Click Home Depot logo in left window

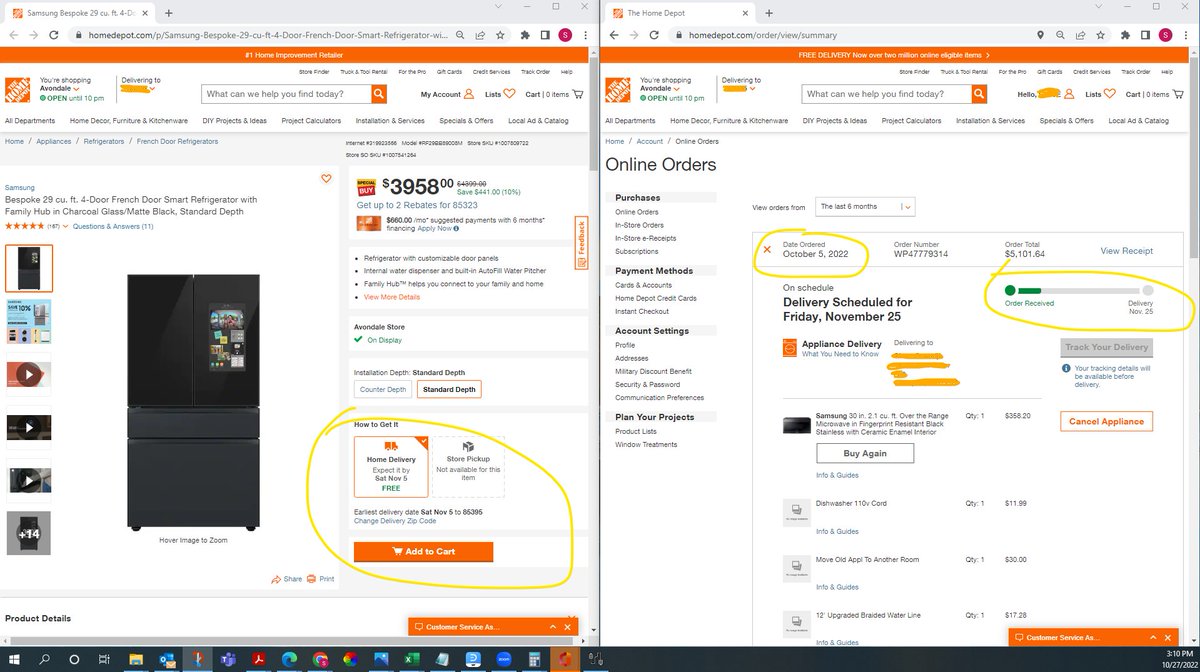[17, 90]
